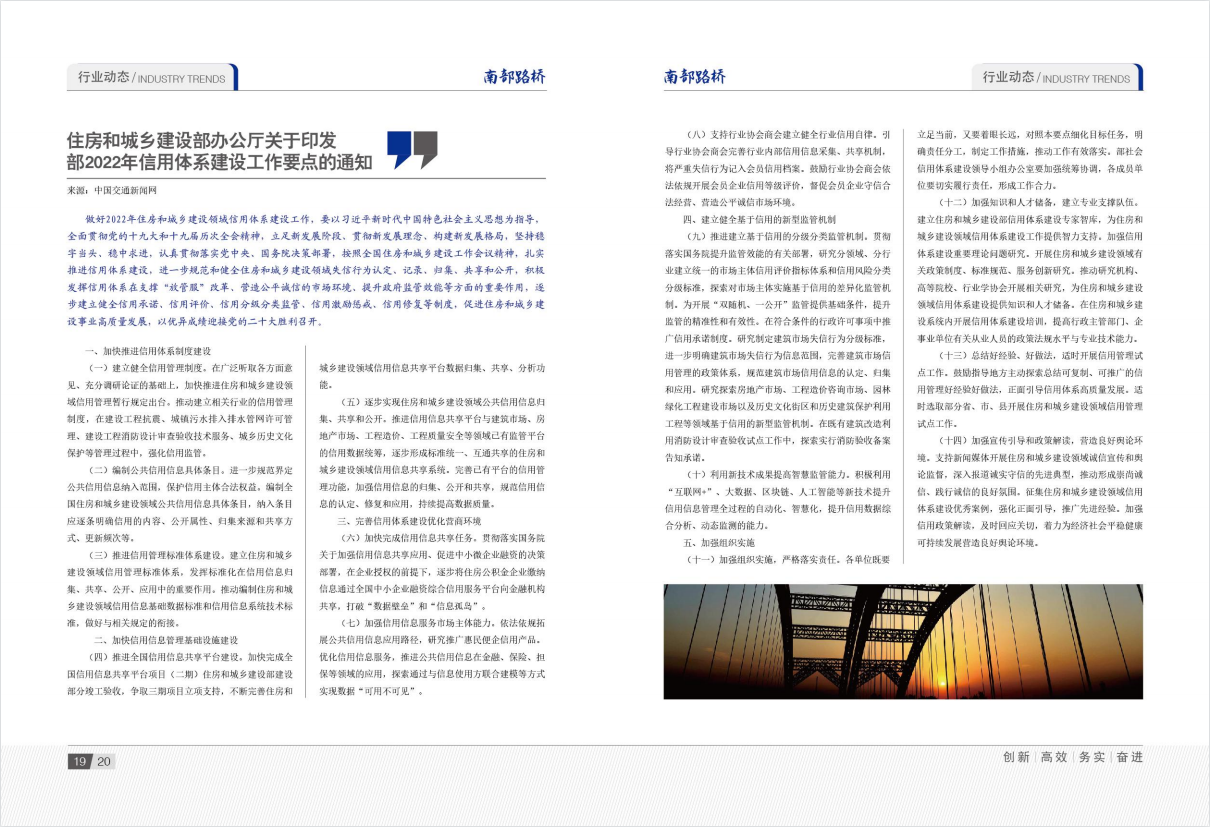Click section heading 五、加强组织实施

(721, 542)
